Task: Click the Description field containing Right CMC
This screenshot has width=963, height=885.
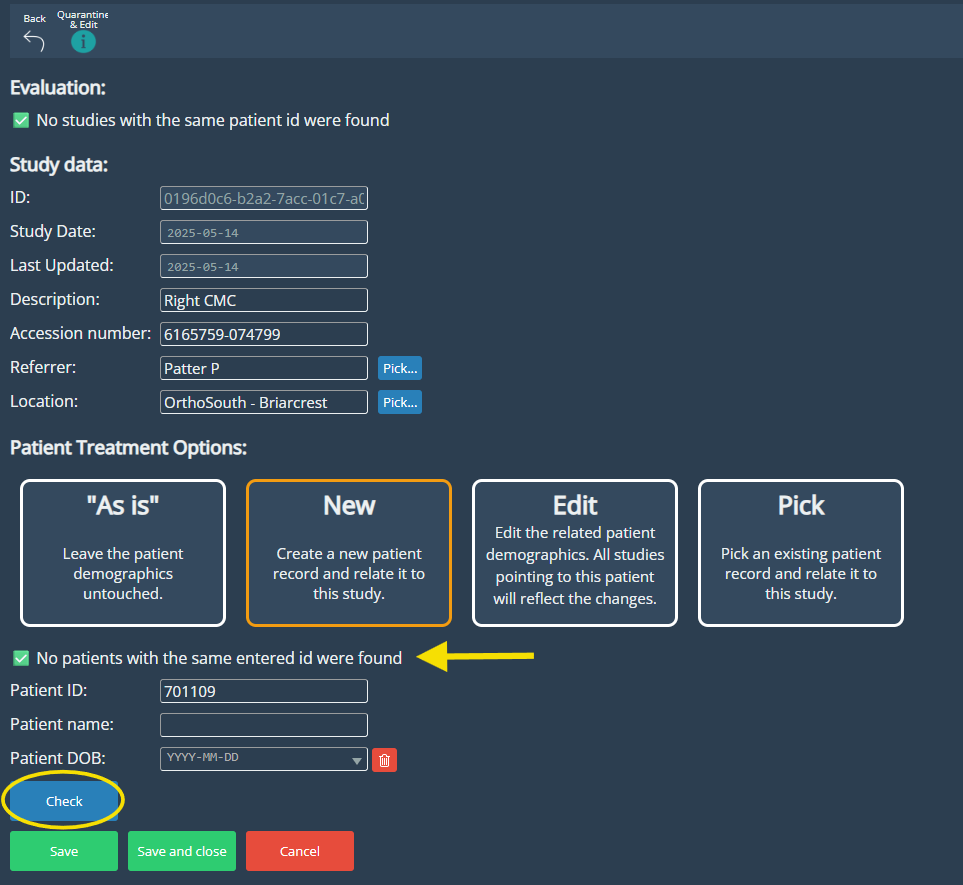Action: 264,300
